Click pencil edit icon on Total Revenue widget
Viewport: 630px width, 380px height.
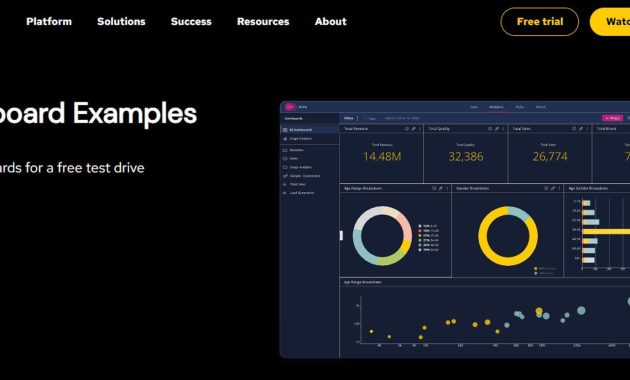click(413, 129)
